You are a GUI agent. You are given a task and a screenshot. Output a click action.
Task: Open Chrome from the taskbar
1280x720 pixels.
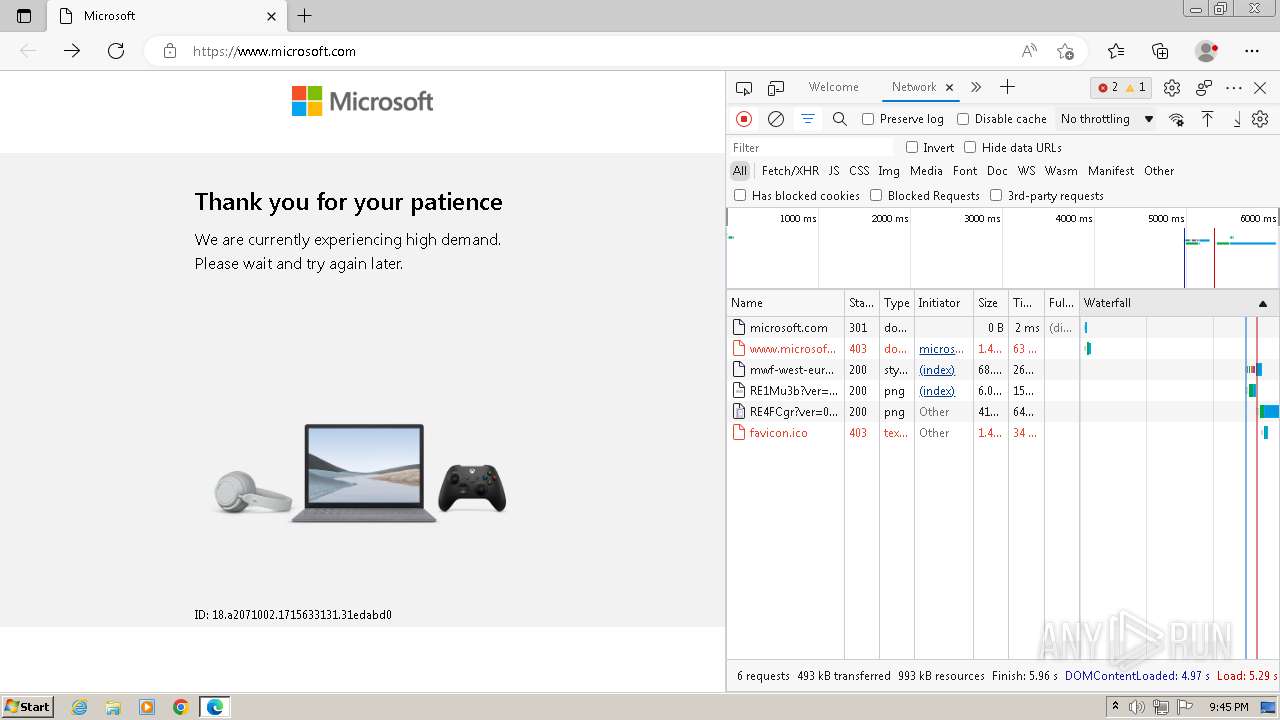click(180, 707)
